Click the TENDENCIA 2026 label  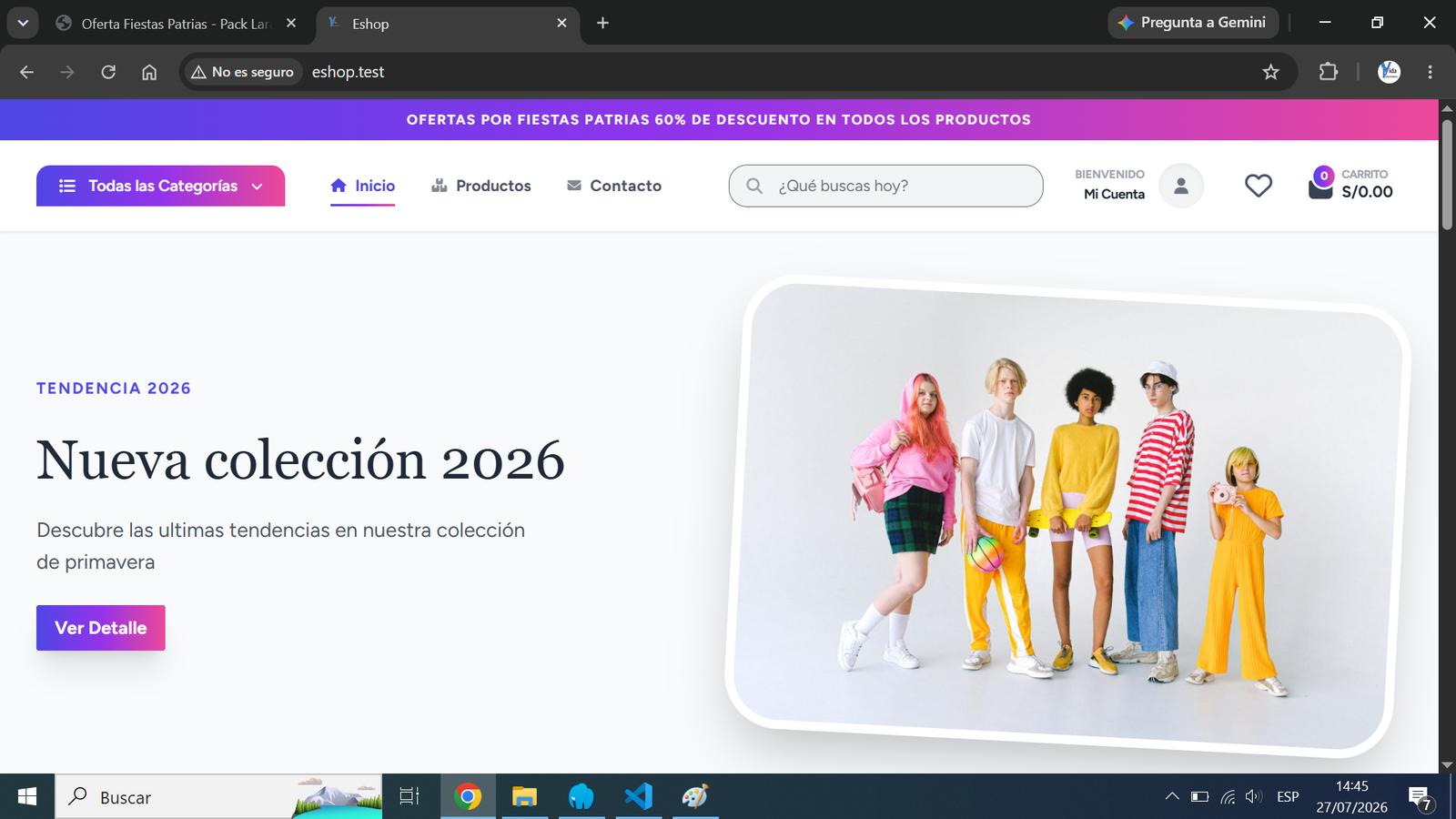point(114,389)
